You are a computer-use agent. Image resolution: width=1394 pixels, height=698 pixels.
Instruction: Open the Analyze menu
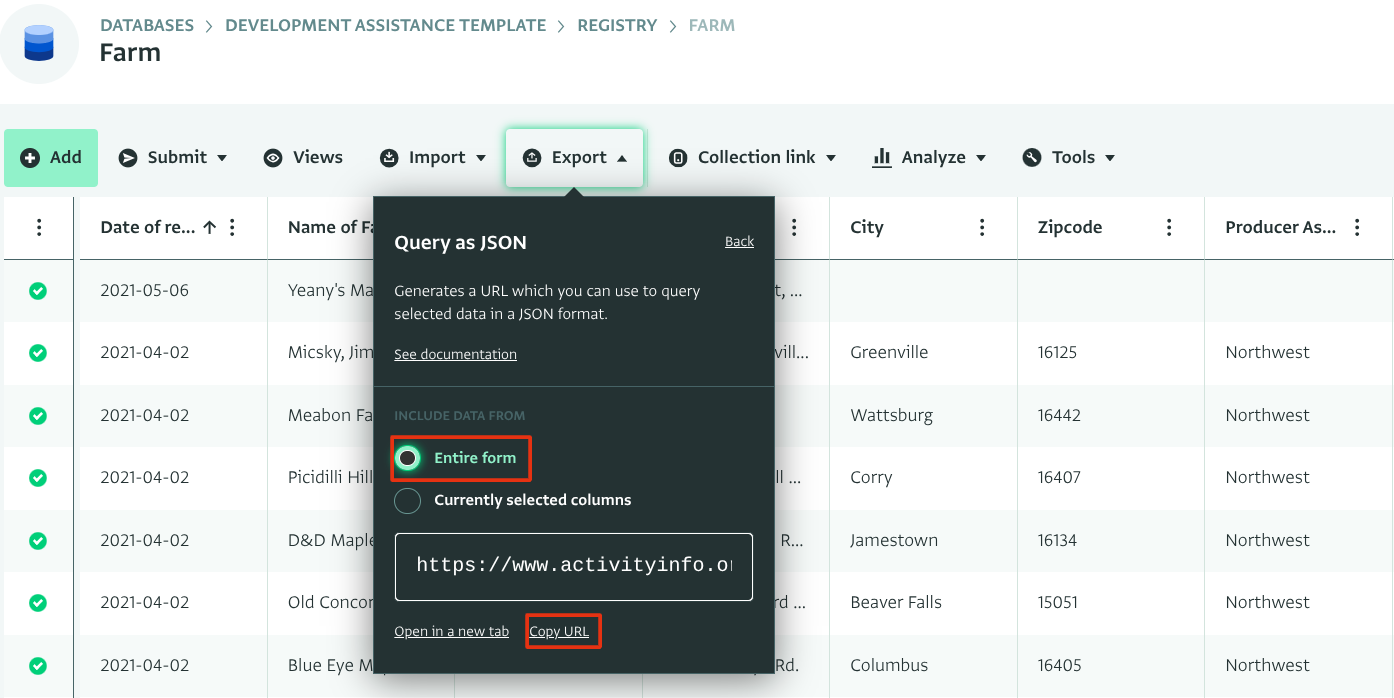[929, 158]
